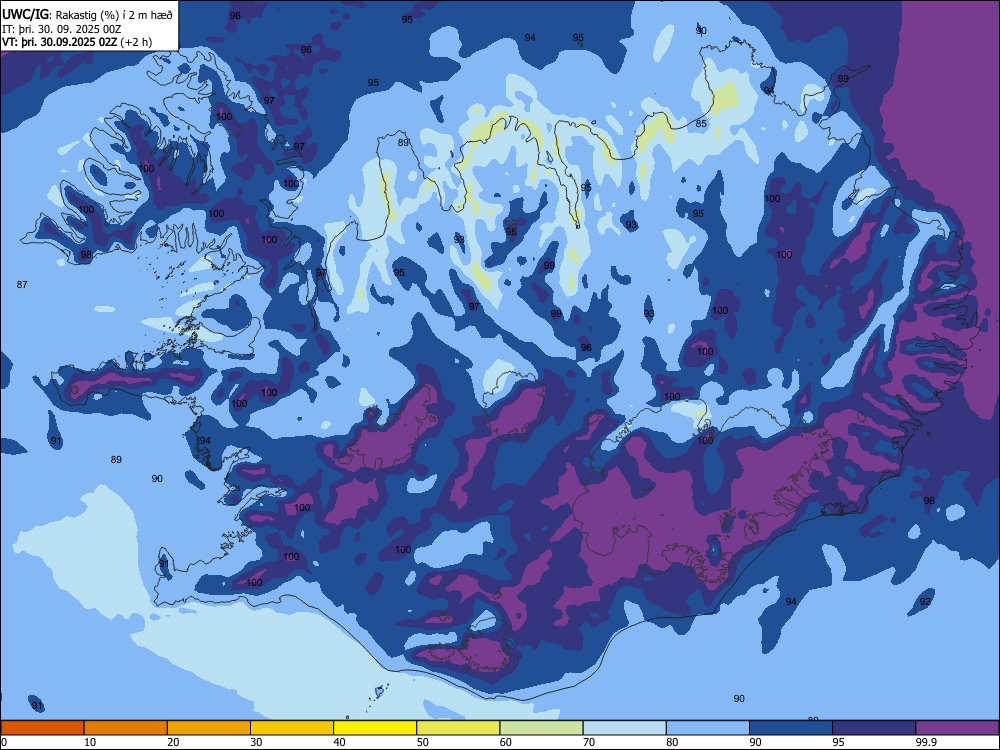The width and height of the screenshot is (1000, 750).
Task: Pick the yellow-green 50–60 legend swatch
Action: click(458, 728)
